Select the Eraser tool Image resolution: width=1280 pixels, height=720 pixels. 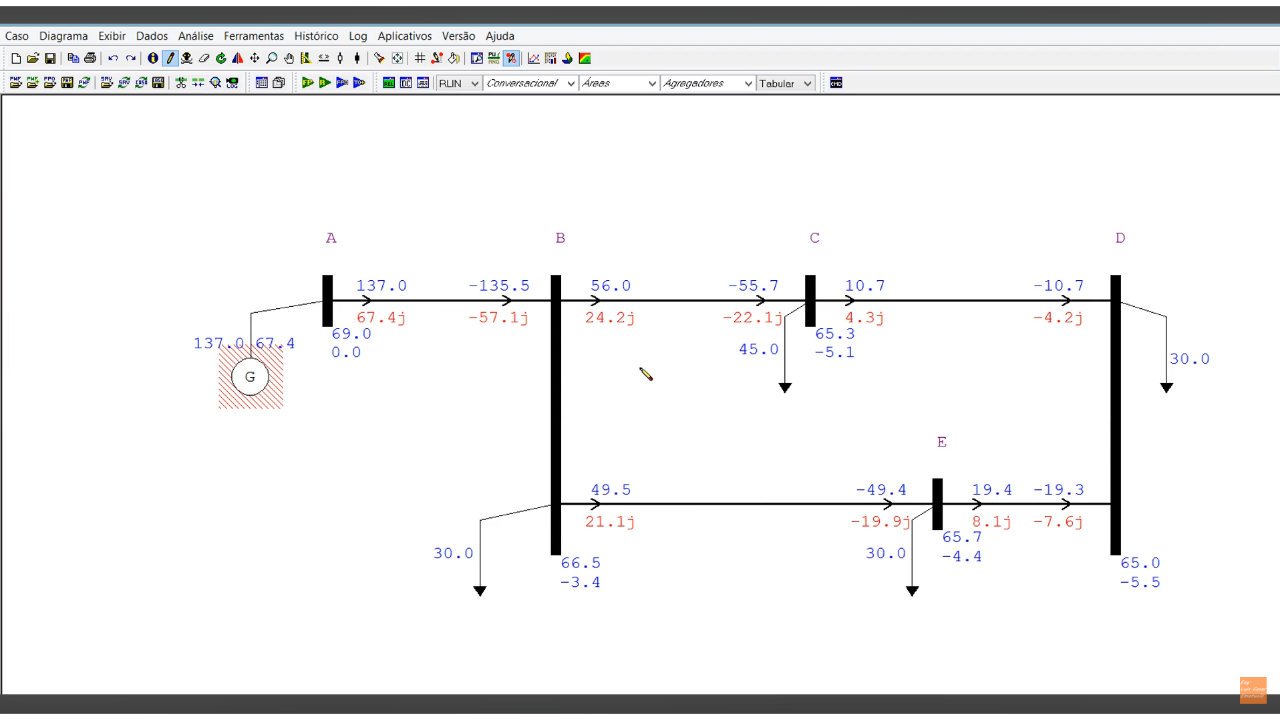(x=204, y=59)
